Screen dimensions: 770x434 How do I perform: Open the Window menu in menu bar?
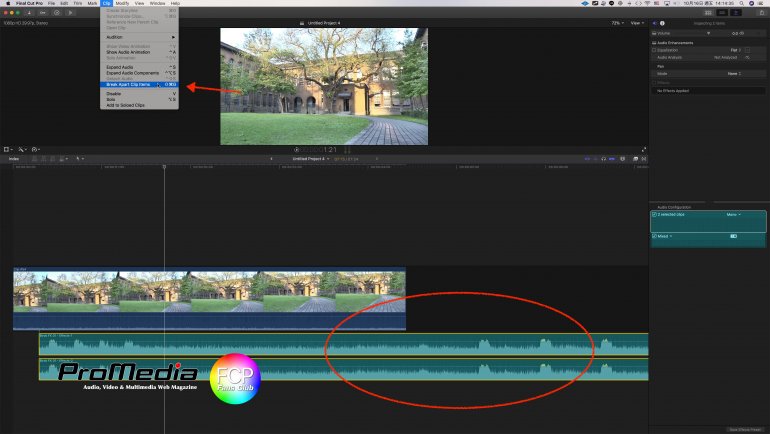pos(157,3)
